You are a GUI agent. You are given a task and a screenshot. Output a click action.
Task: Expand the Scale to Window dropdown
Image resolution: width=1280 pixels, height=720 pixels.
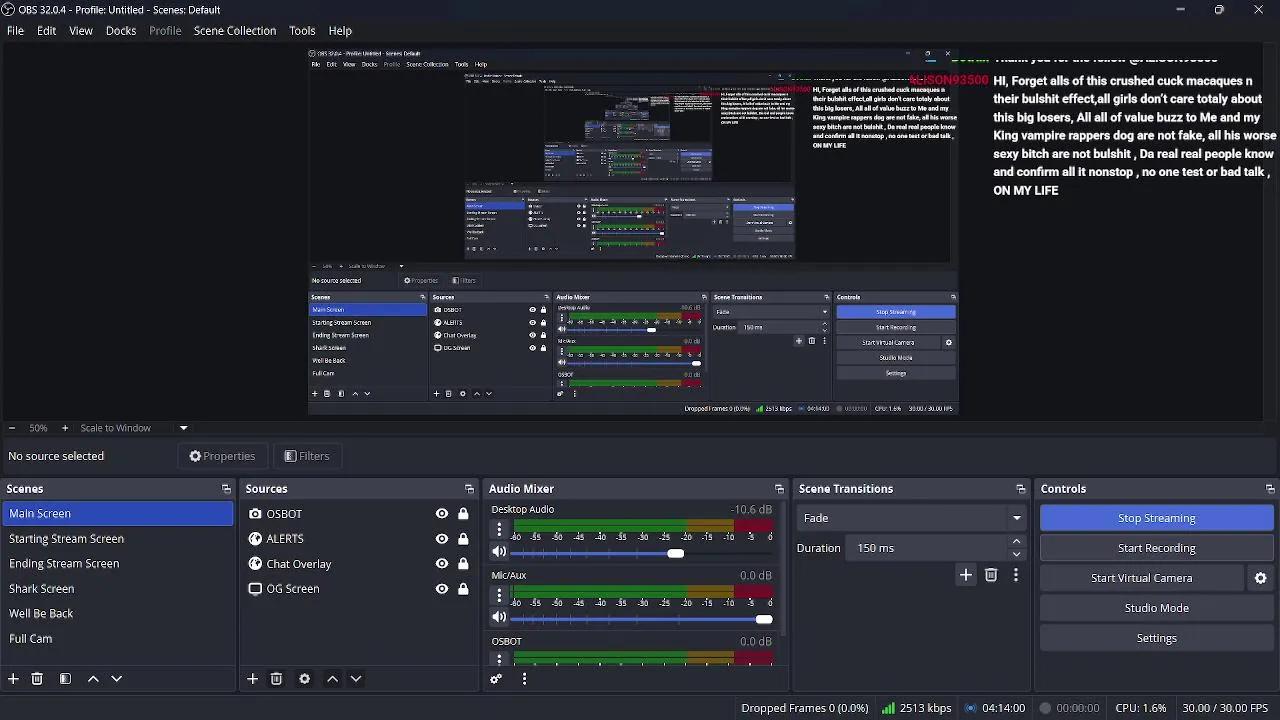tap(183, 428)
